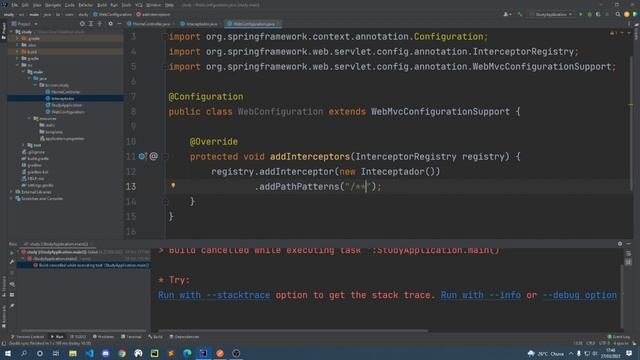Image resolution: width=640 pixels, height=360 pixels.
Task: Click the horizontal scrollbar under the console output
Action: click(x=293, y=331)
